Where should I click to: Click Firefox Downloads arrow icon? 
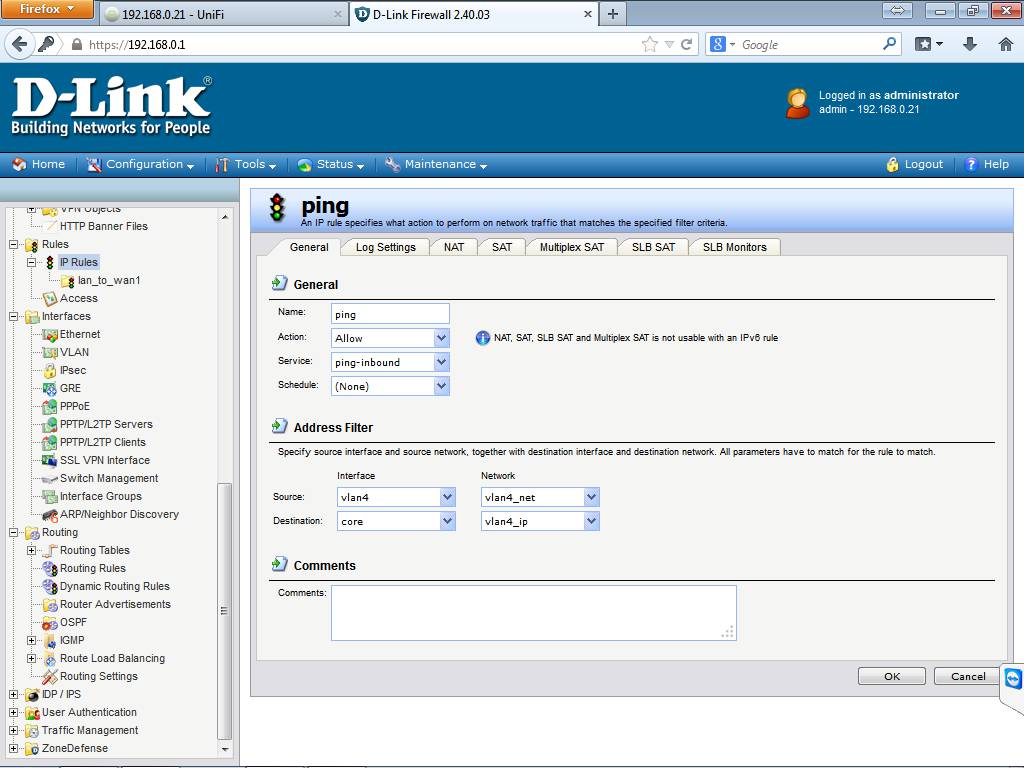coord(969,44)
